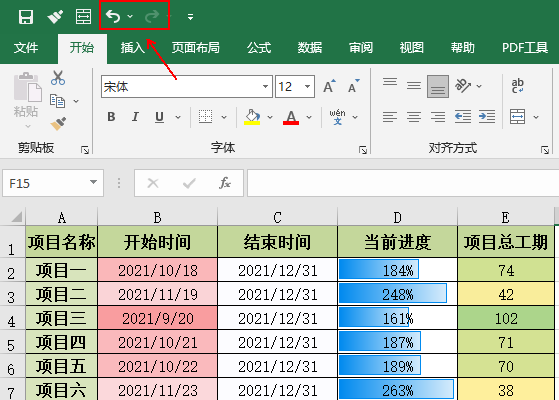
Task: Select row 5 header
Action: (x=11, y=343)
